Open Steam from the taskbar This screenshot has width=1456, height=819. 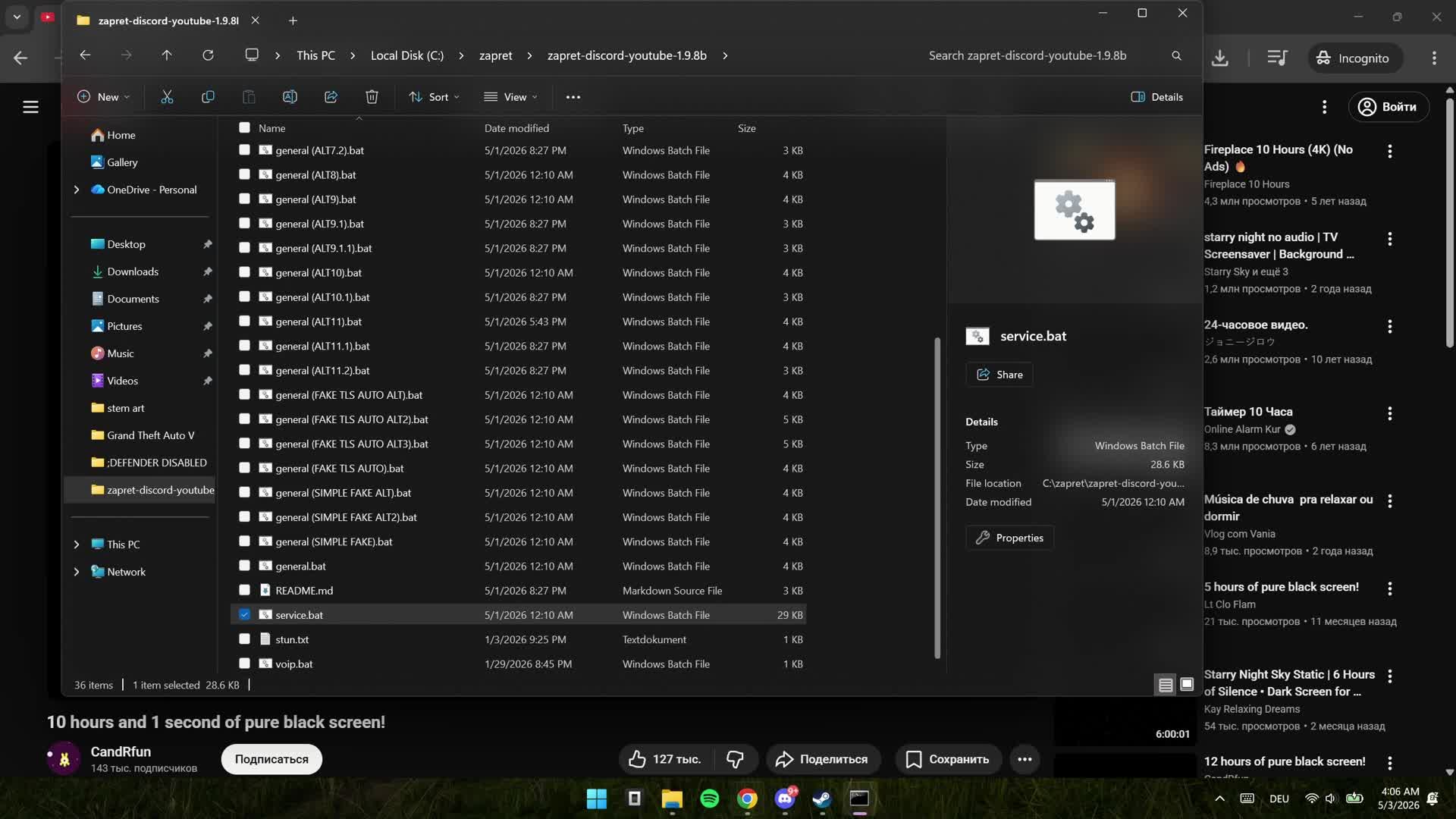(x=822, y=799)
